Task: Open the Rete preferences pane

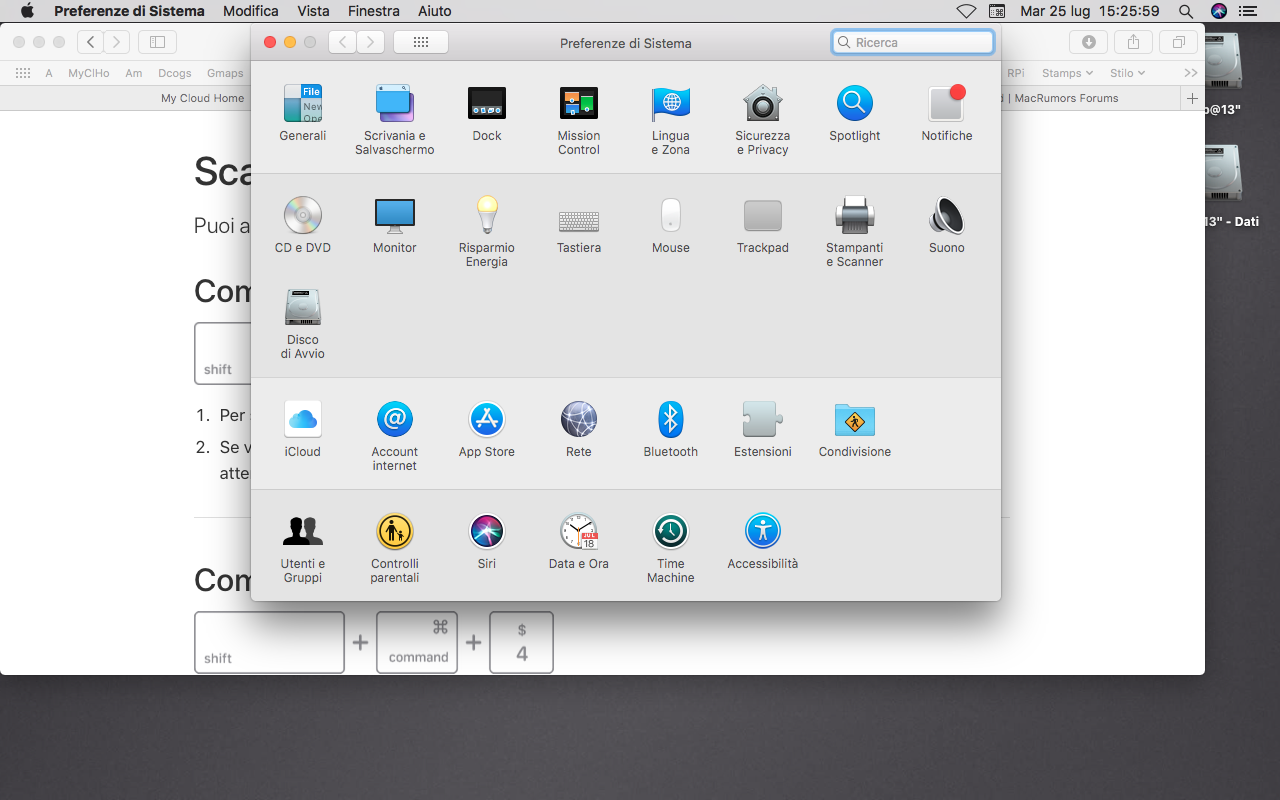Action: pyautogui.click(x=579, y=429)
